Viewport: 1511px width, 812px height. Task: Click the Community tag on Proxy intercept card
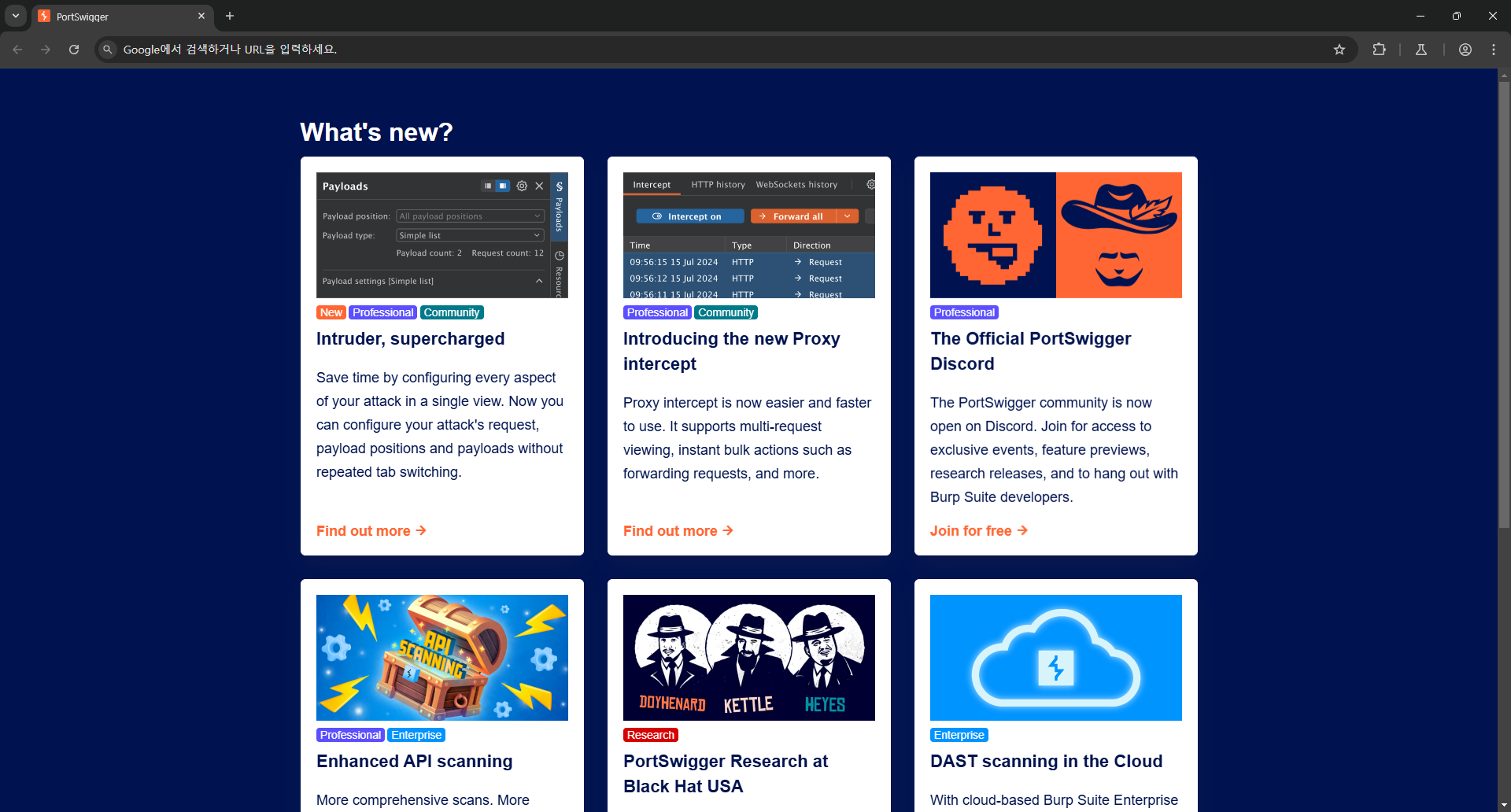click(x=726, y=312)
